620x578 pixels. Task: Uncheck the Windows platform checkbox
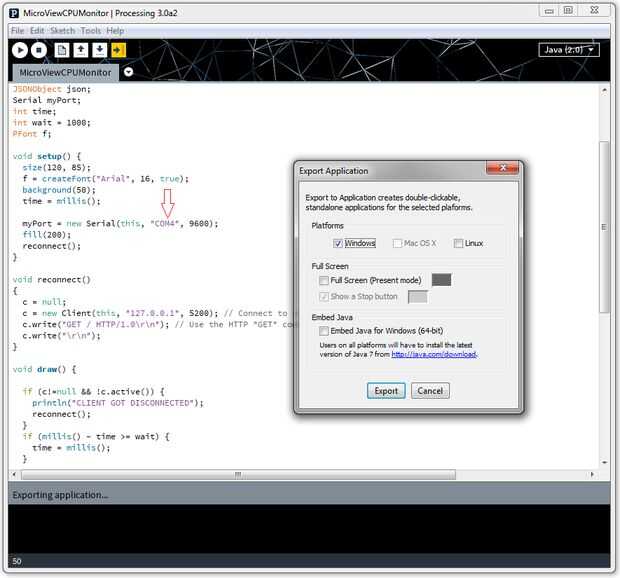pos(337,244)
